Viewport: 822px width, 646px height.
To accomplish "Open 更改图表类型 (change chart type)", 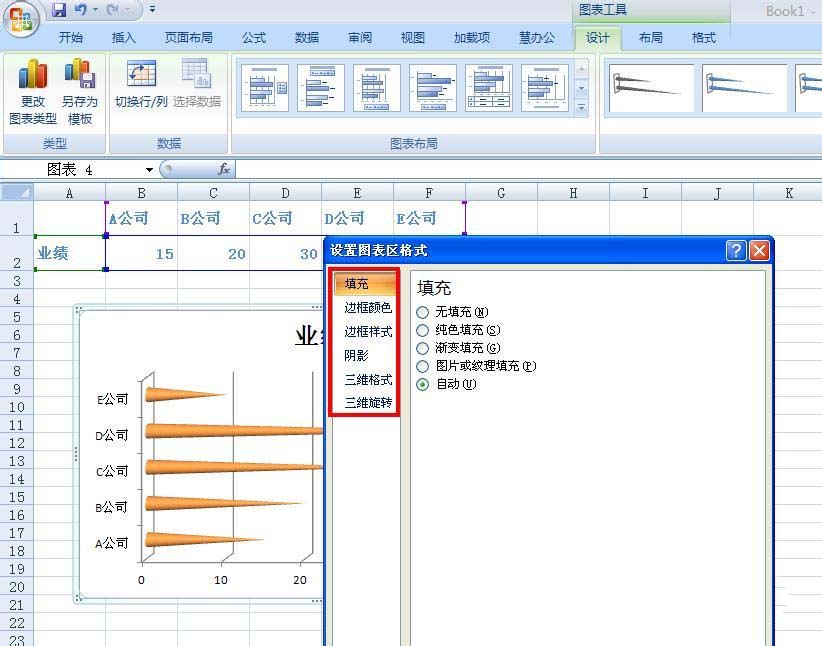I will pyautogui.click(x=33, y=92).
